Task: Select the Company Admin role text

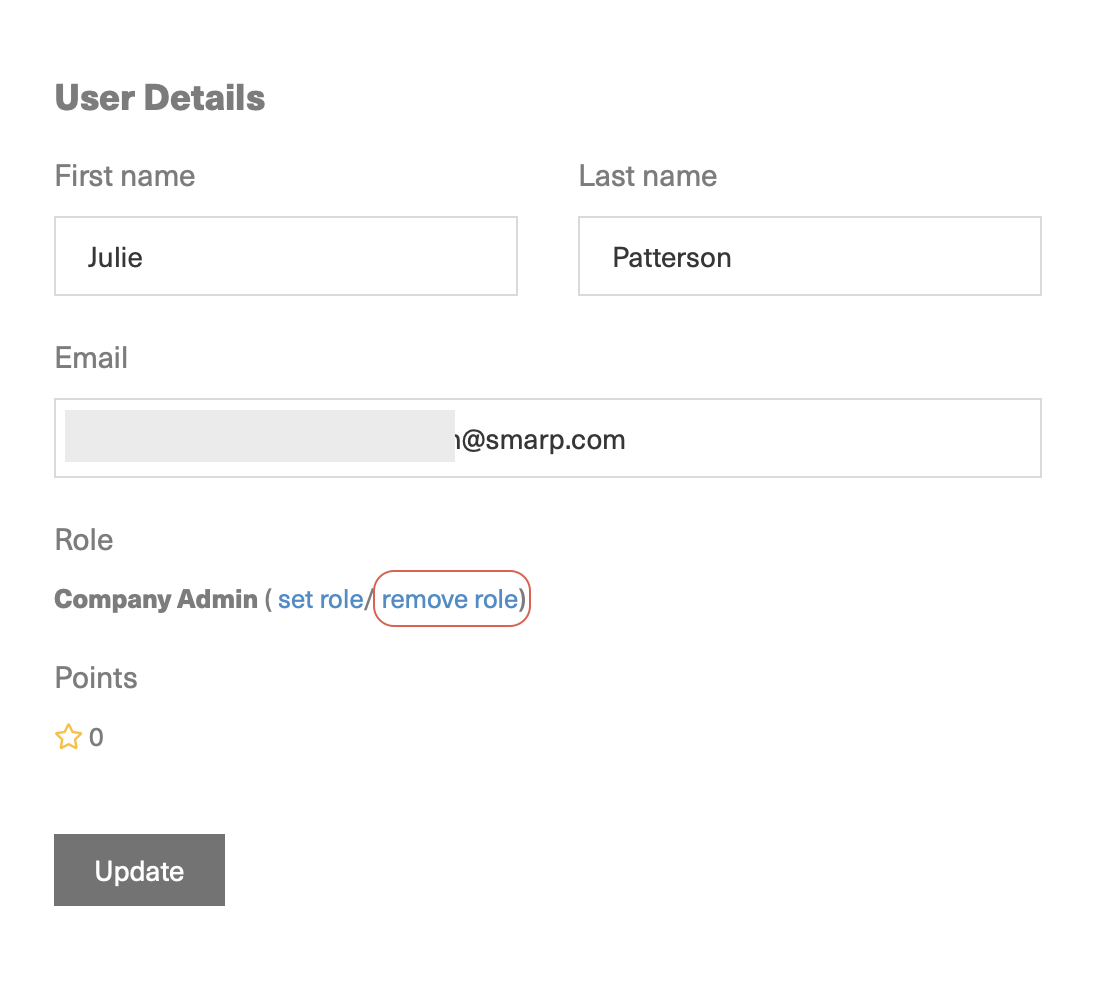Action: click(156, 599)
